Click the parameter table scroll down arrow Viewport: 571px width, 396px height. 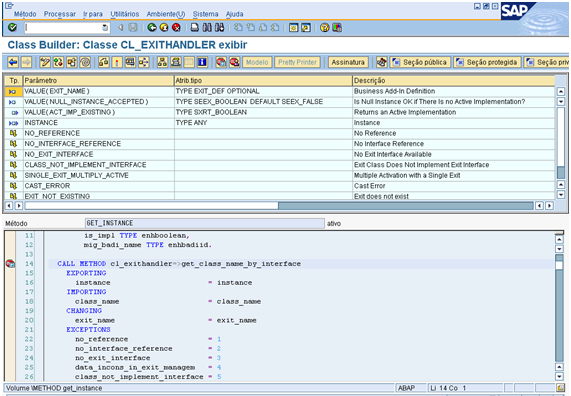[x=561, y=195]
